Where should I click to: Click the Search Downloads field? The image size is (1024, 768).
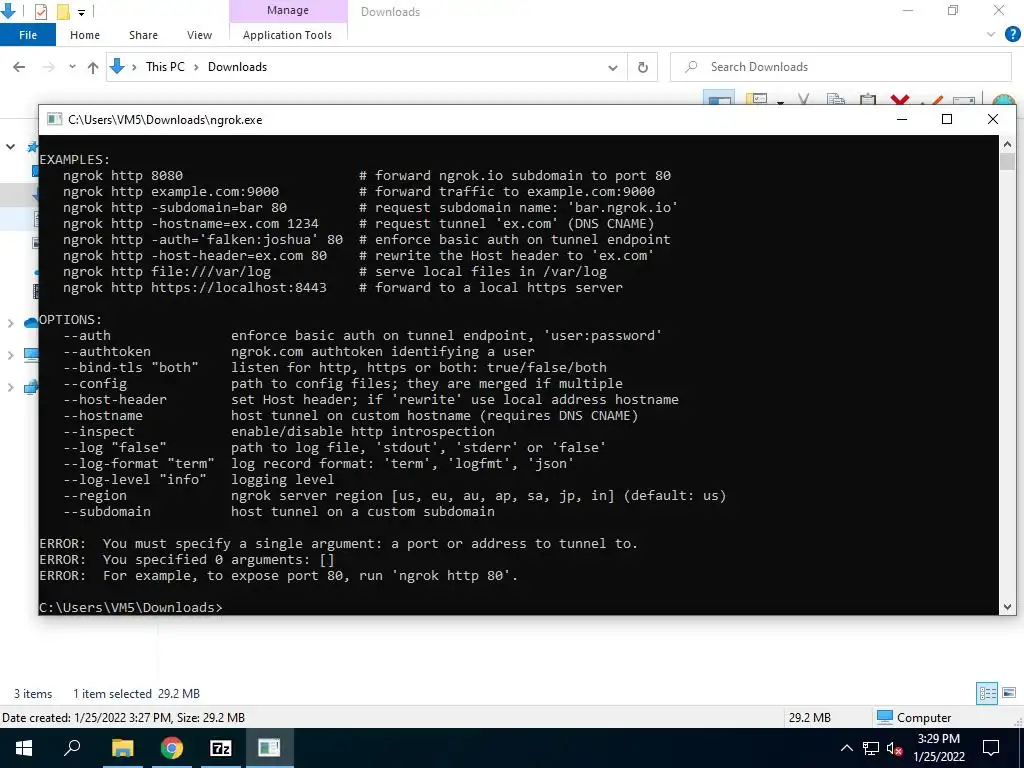pos(840,67)
